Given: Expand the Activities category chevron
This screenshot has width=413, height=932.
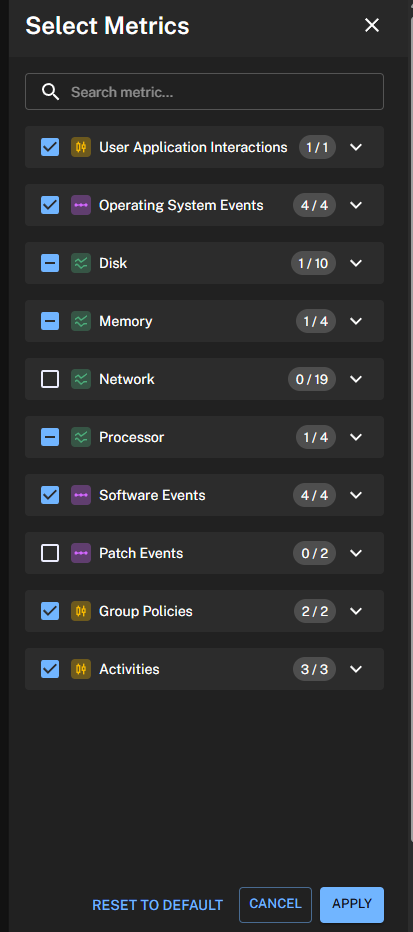Looking at the screenshot, I should 356,669.
